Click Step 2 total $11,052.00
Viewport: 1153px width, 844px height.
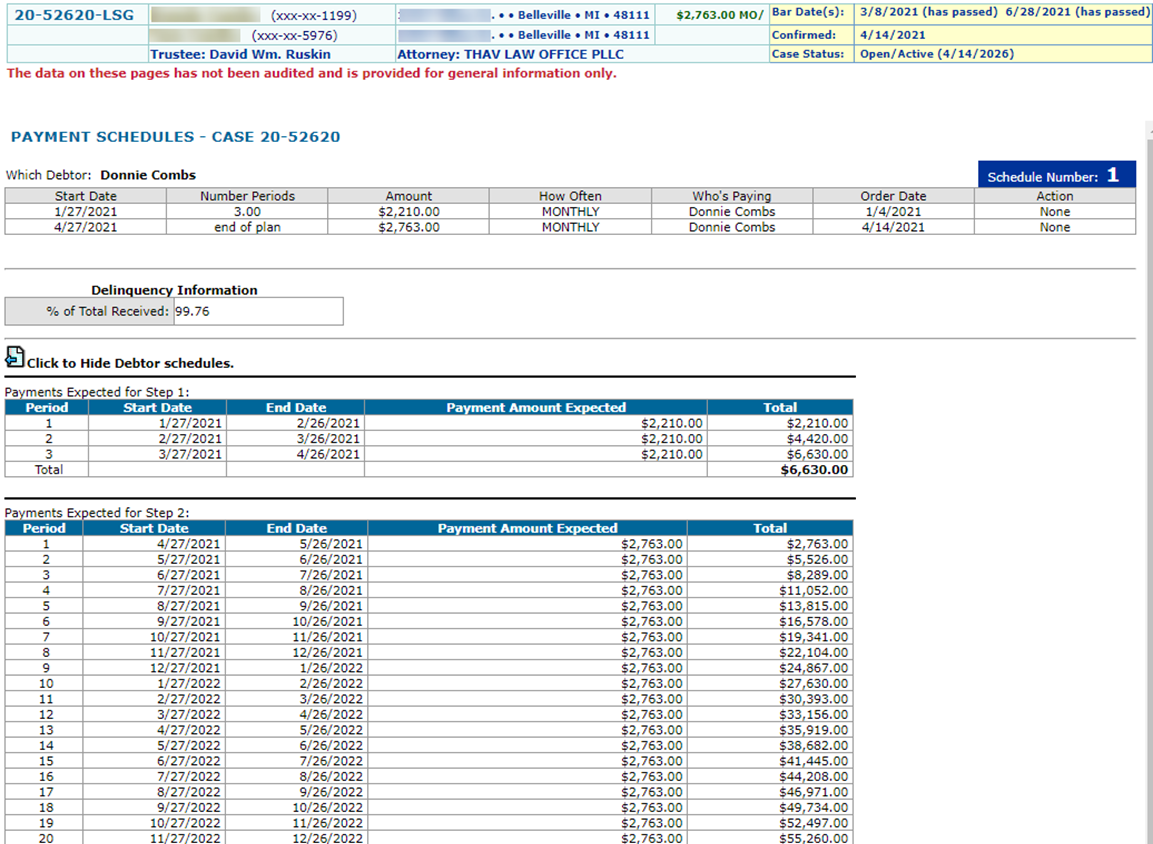[813, 590]
